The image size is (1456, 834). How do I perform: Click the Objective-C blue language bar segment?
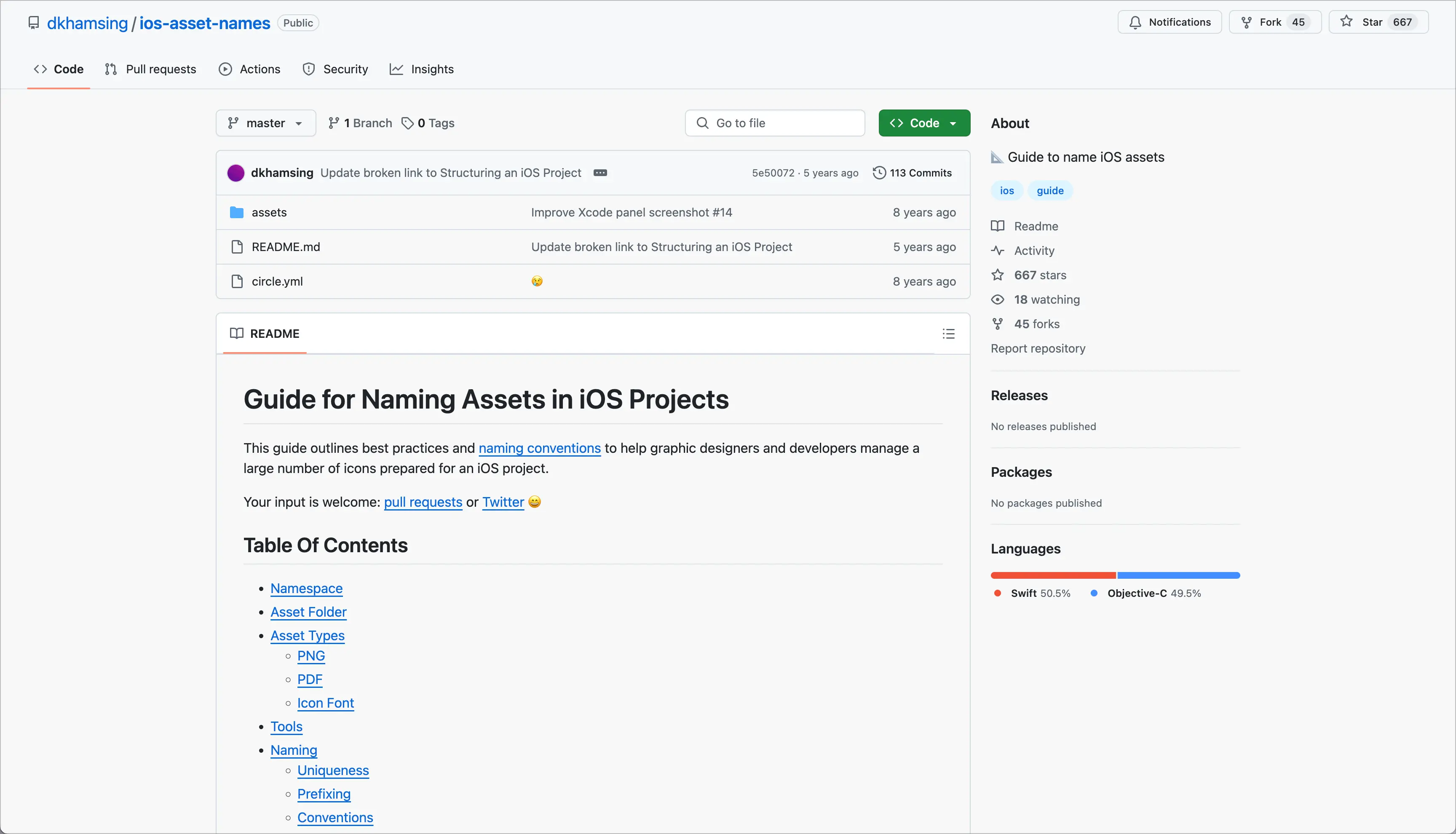coord(1179,575)
